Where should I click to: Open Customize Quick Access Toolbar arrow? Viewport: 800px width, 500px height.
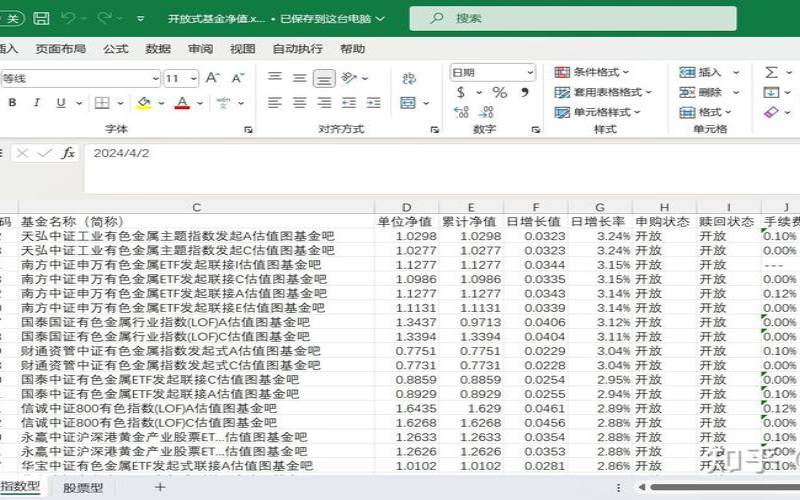tap(140, 19)
